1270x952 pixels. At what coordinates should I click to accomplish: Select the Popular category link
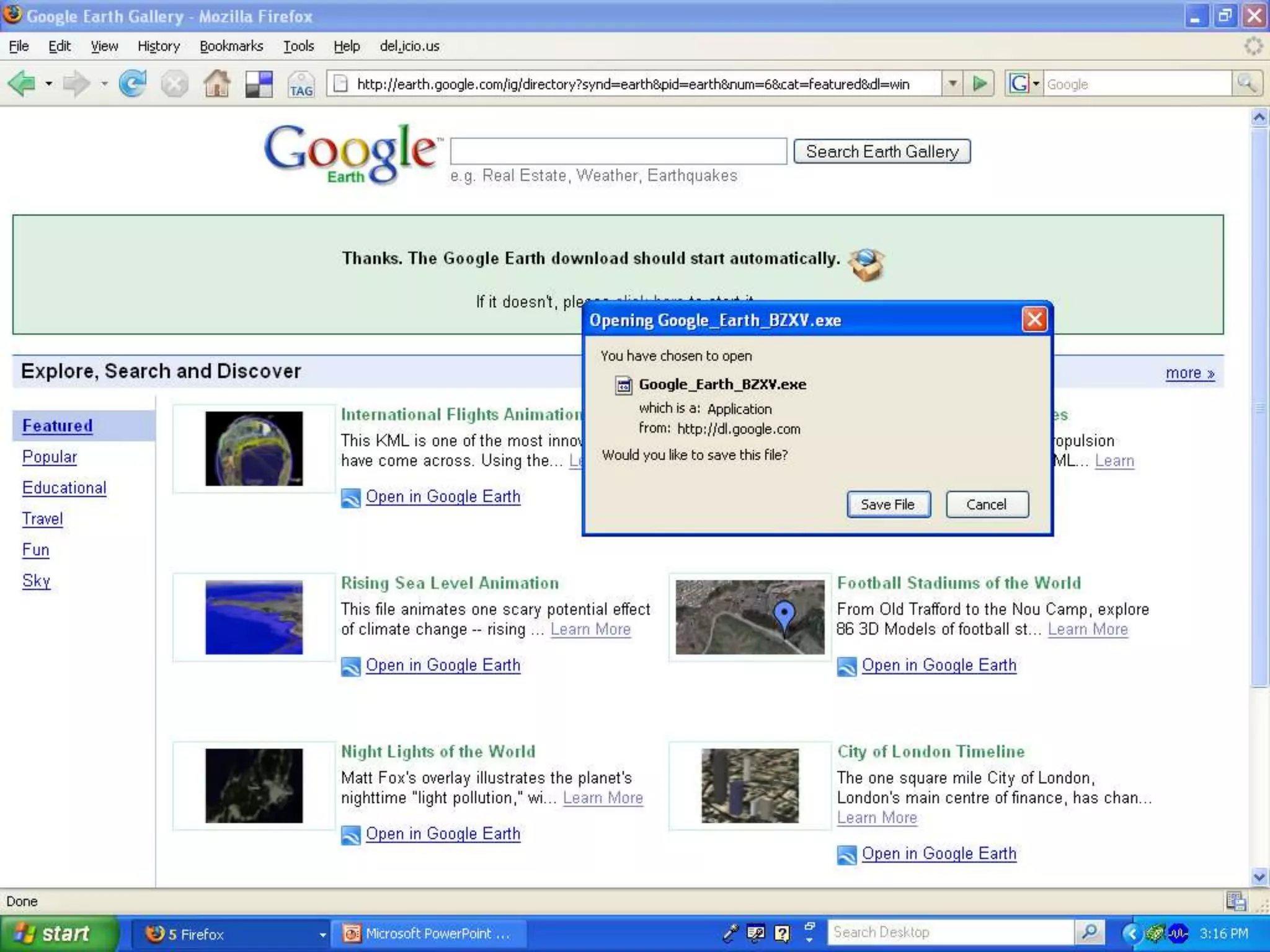point(50,457)
